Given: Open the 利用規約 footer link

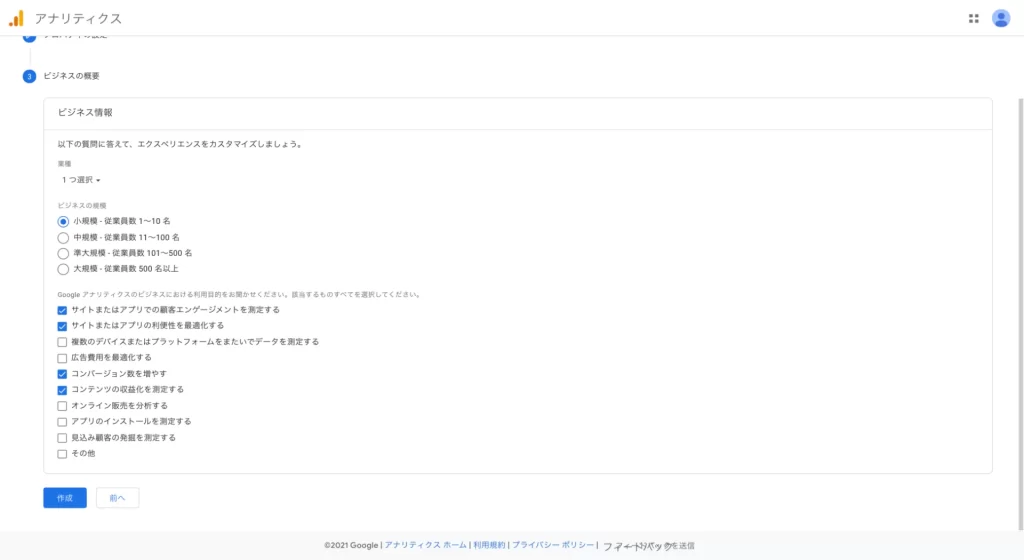Looking at the screenshot, I should pyautogui.click(x=489, y=545).
